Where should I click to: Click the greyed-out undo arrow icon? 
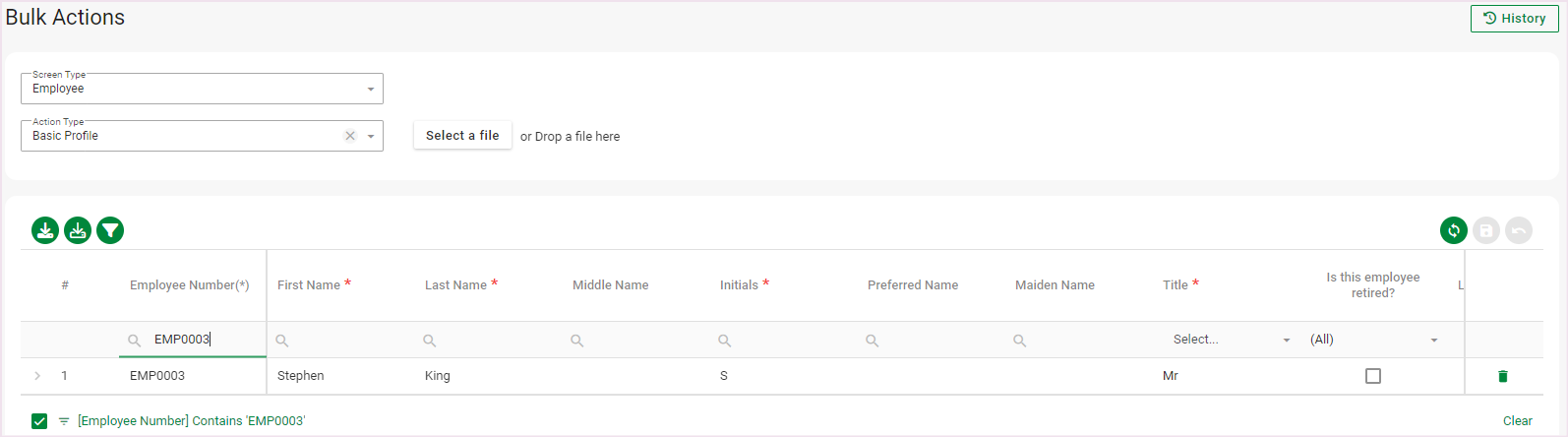click(1519, 230)
